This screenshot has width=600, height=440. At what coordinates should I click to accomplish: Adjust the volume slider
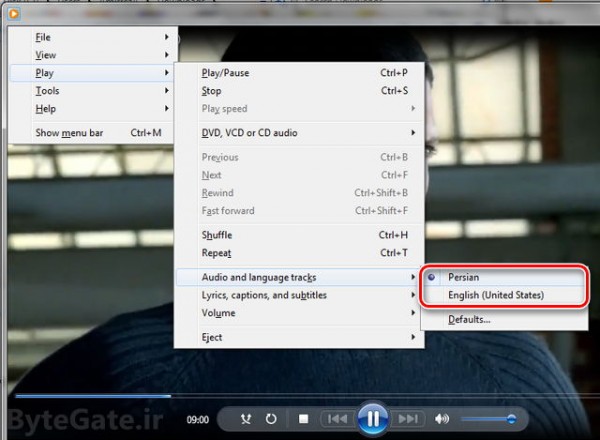point(488,419)
